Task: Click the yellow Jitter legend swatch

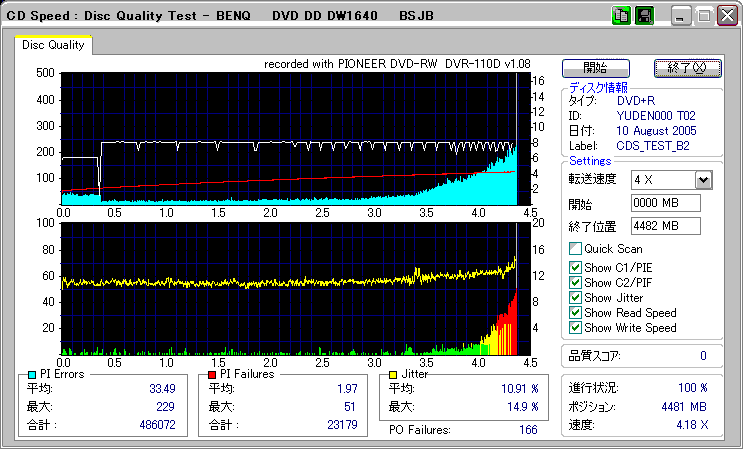Action: [393, 374]
